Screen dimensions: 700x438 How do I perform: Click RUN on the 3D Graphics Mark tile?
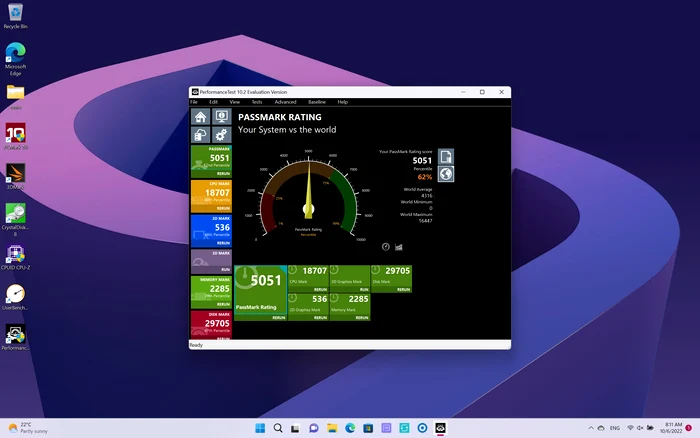(x=364, y=289)
